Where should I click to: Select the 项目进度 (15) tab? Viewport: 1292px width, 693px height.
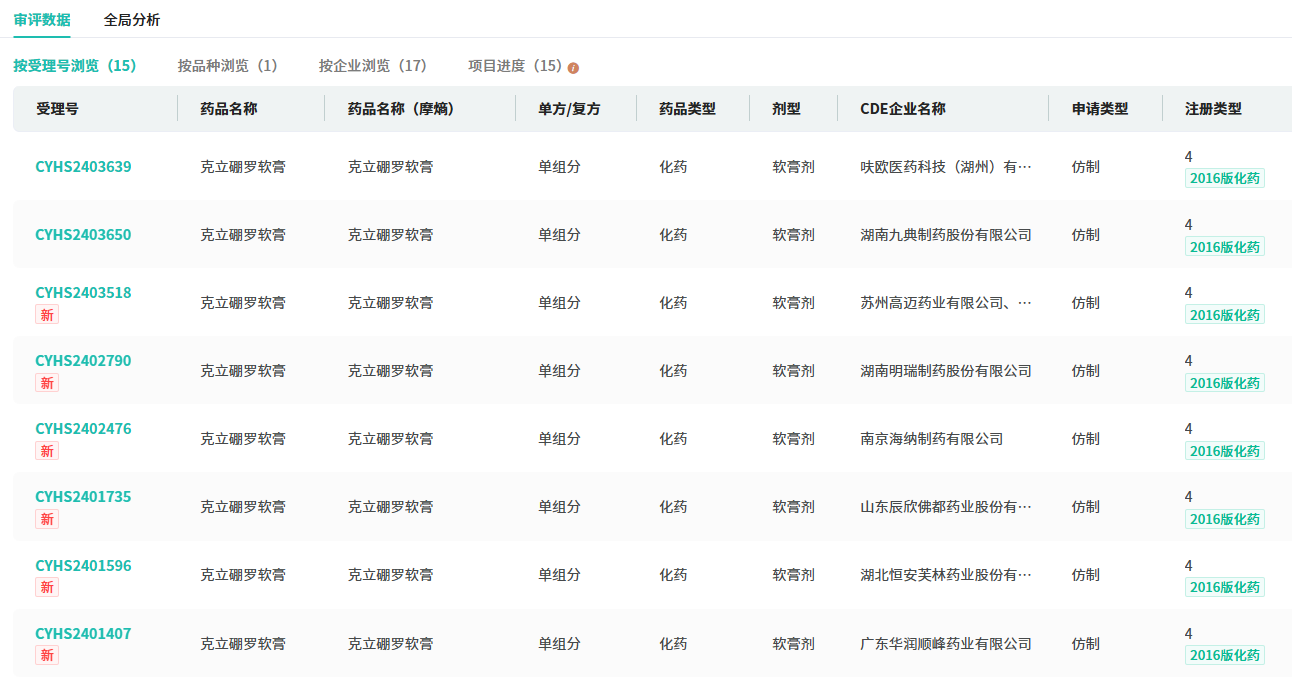point(515,66)
